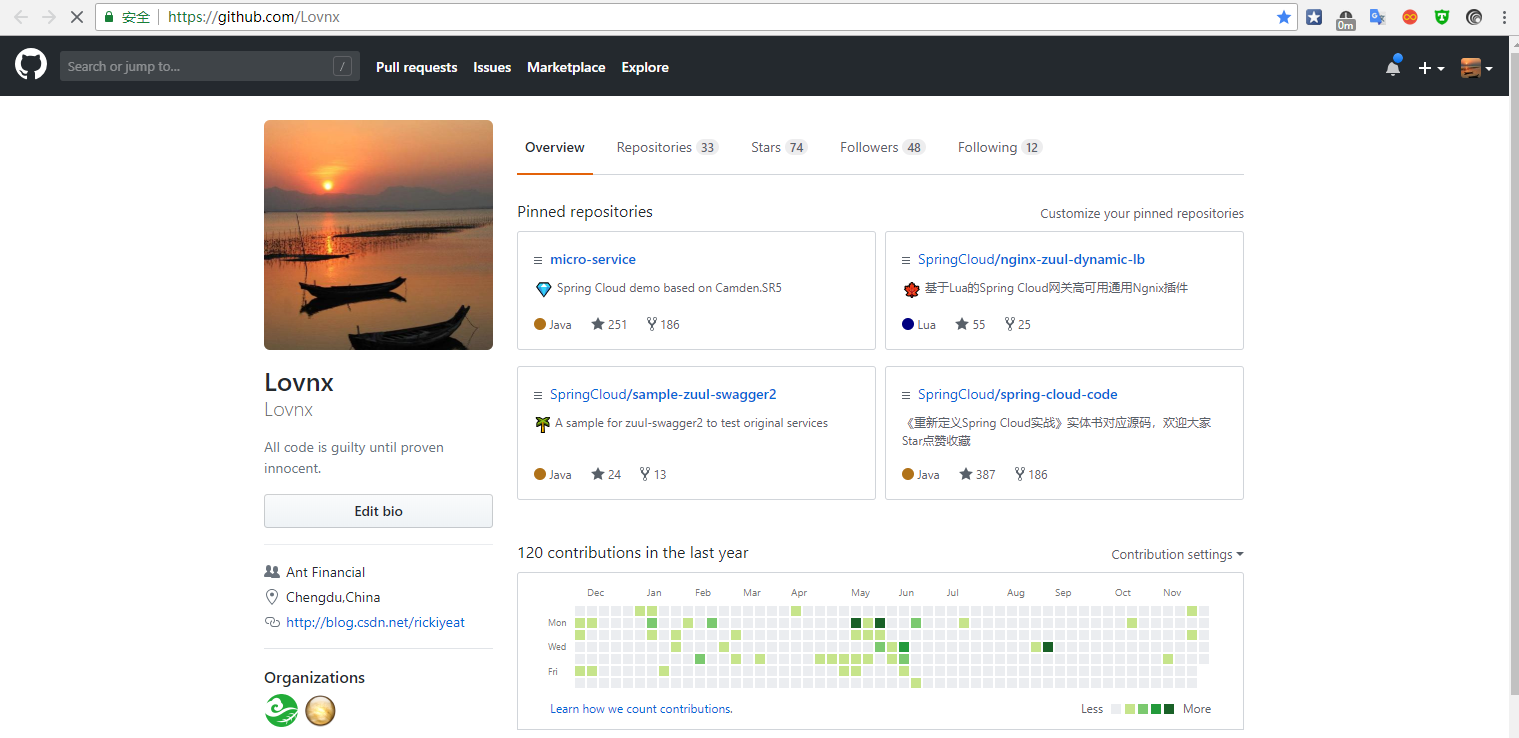Click the slash shortcut hint in search box

coord(343,67)
